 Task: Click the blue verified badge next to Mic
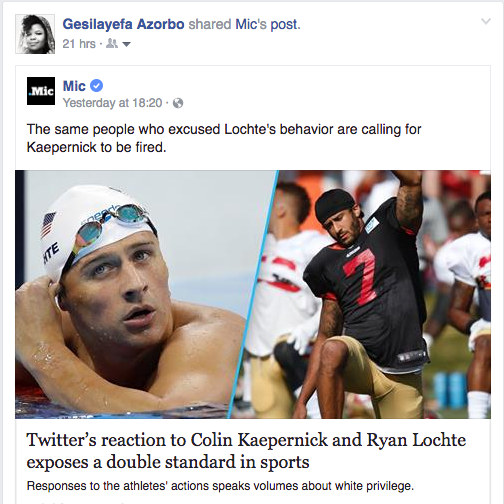point(97,86)
